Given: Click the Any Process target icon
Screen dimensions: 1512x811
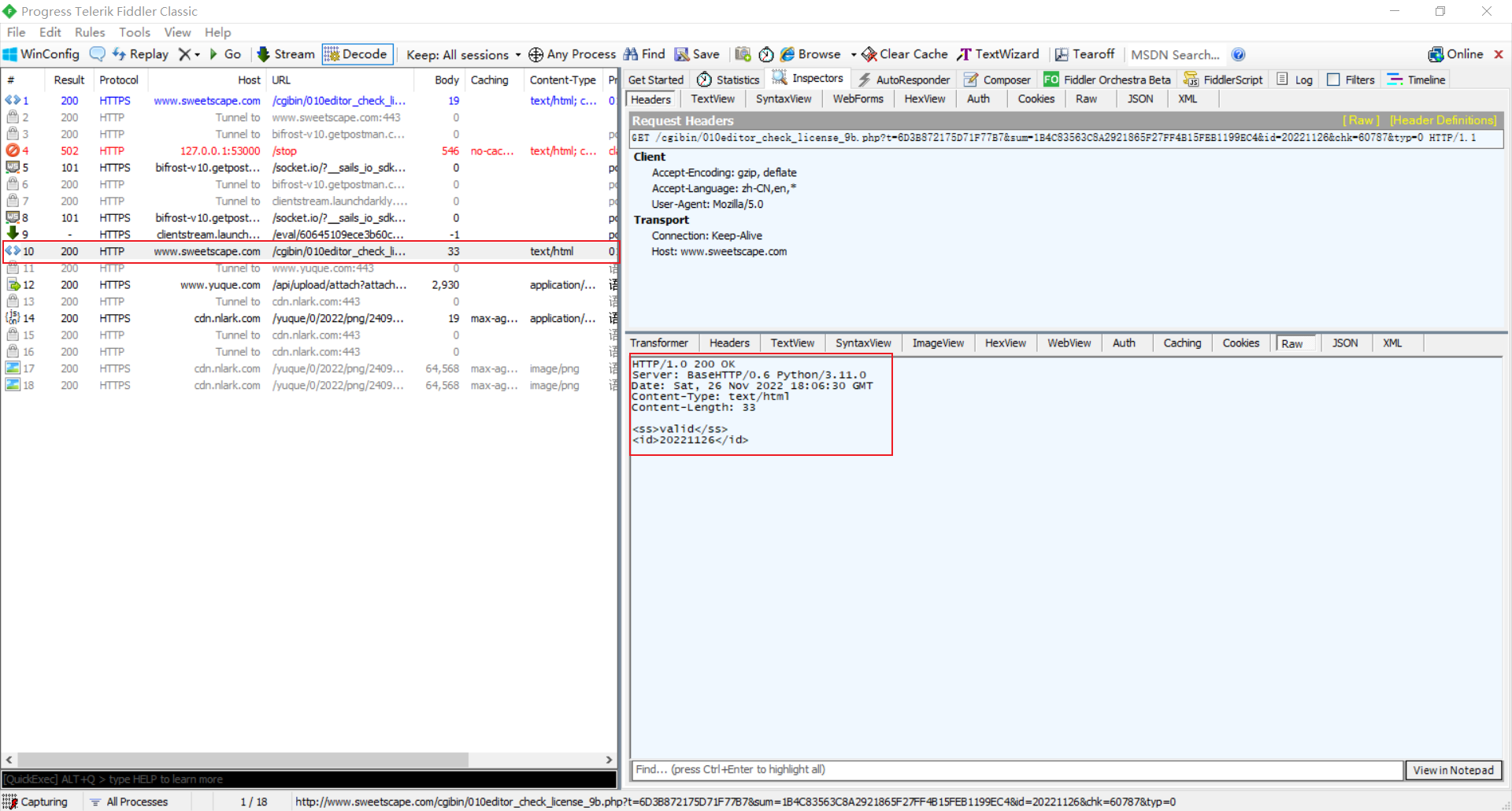Looking at the screenshot, I should (x=535, y=54).
